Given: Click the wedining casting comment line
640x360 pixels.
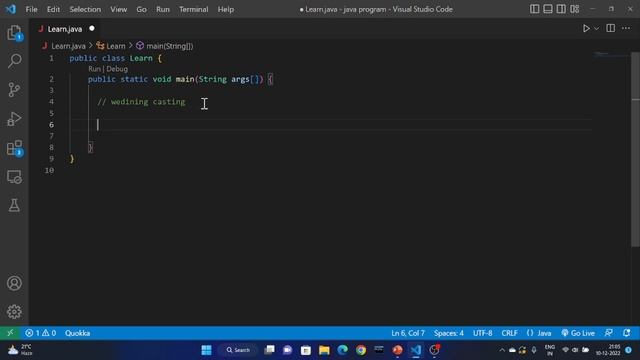Looking at the screenshot, I should [x=141, y=102].
